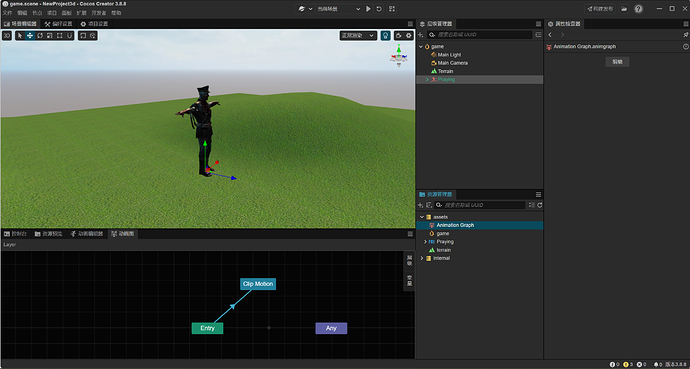The height and width of the screenshot is (369, 690).
Task: Click the build and publish button
Action: coord(600,9)
